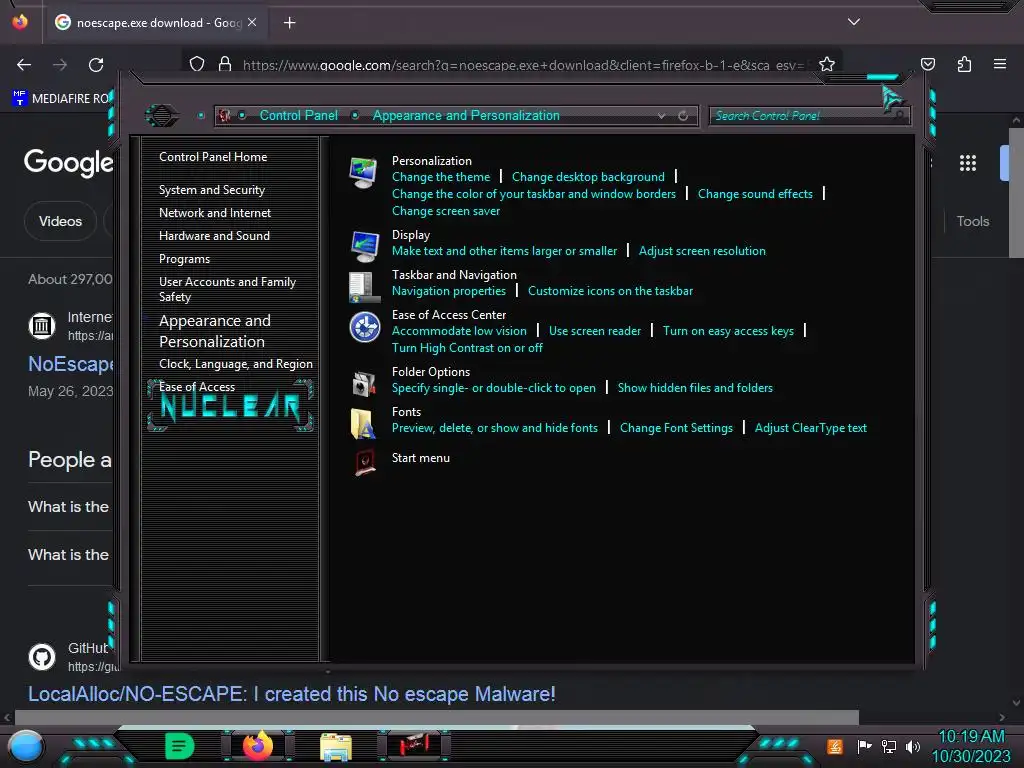Screen dimensions: 1024x768
Task: Click Appearance and Personalization breadcrumb
Action: click(x=466, y=116)
